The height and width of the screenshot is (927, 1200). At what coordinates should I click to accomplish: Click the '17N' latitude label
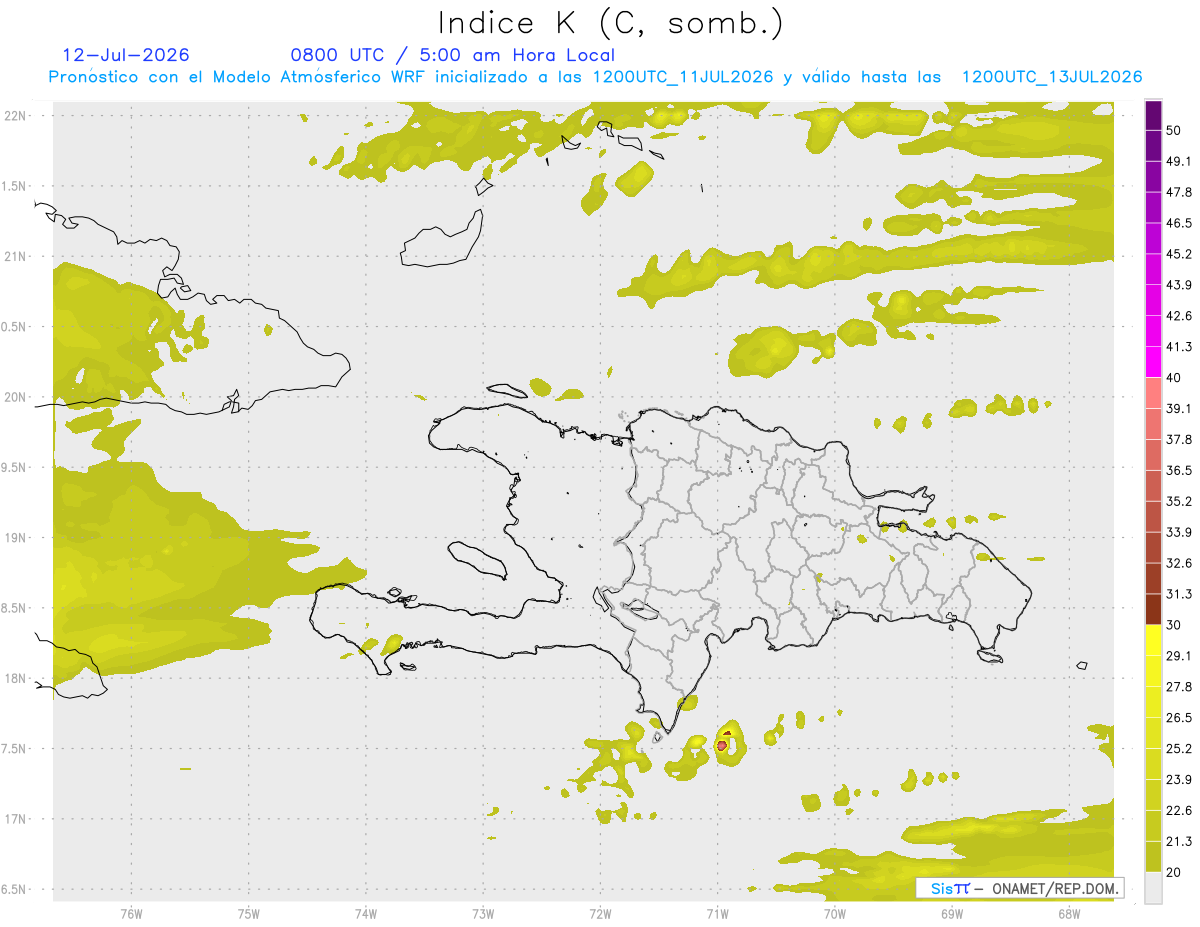pos(16,819)
